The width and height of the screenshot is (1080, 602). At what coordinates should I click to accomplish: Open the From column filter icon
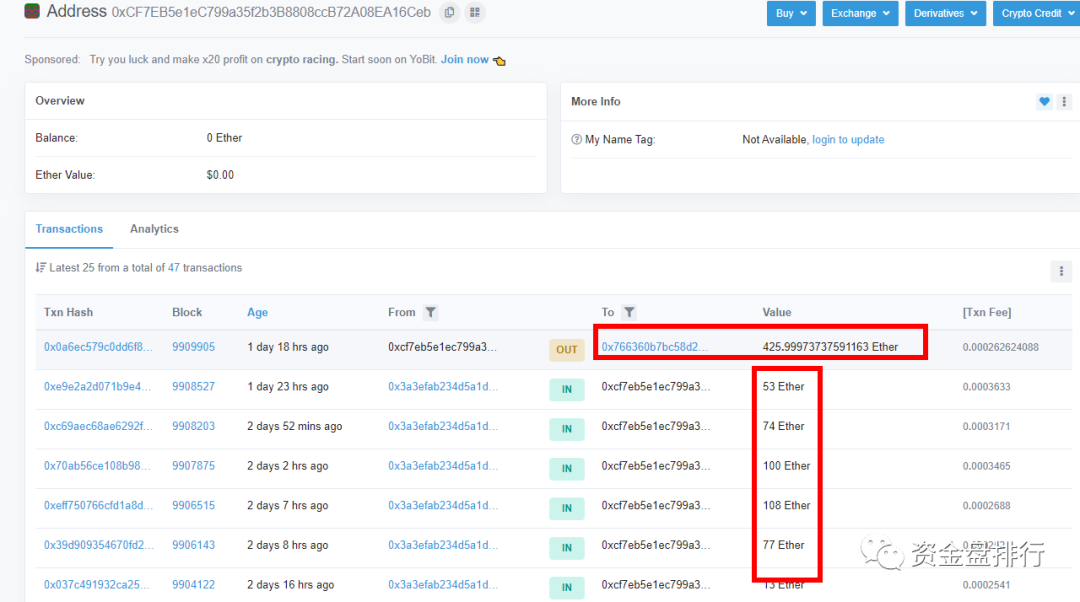(429, 312)
